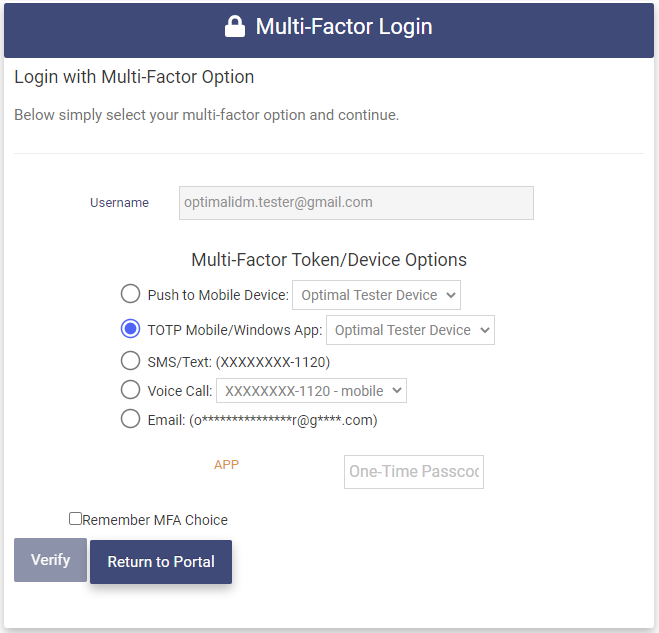The width and height of the screenshot is (659, 633).
Task: Open the Push to Mobile Device dropdown
Action: 376,295
